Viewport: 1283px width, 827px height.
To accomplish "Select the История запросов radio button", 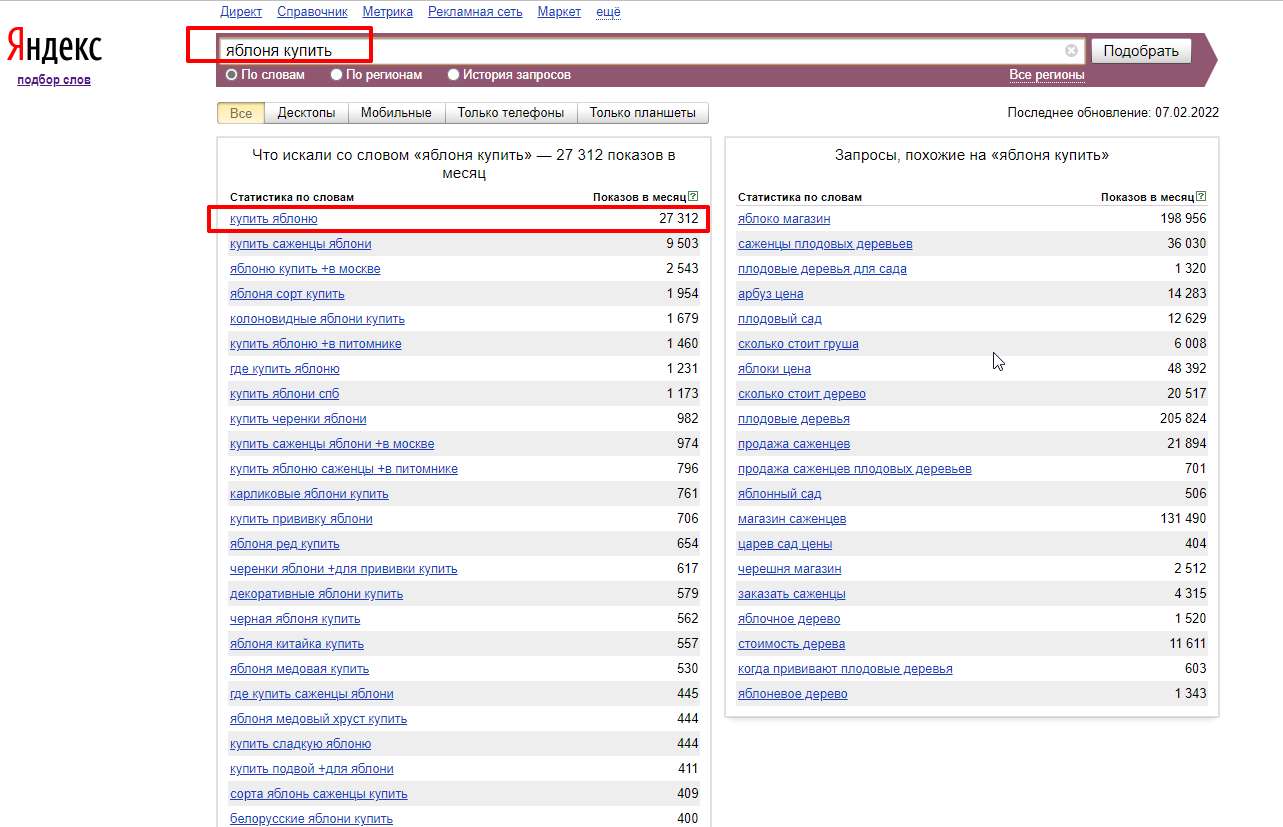I will tap(454, 75).
